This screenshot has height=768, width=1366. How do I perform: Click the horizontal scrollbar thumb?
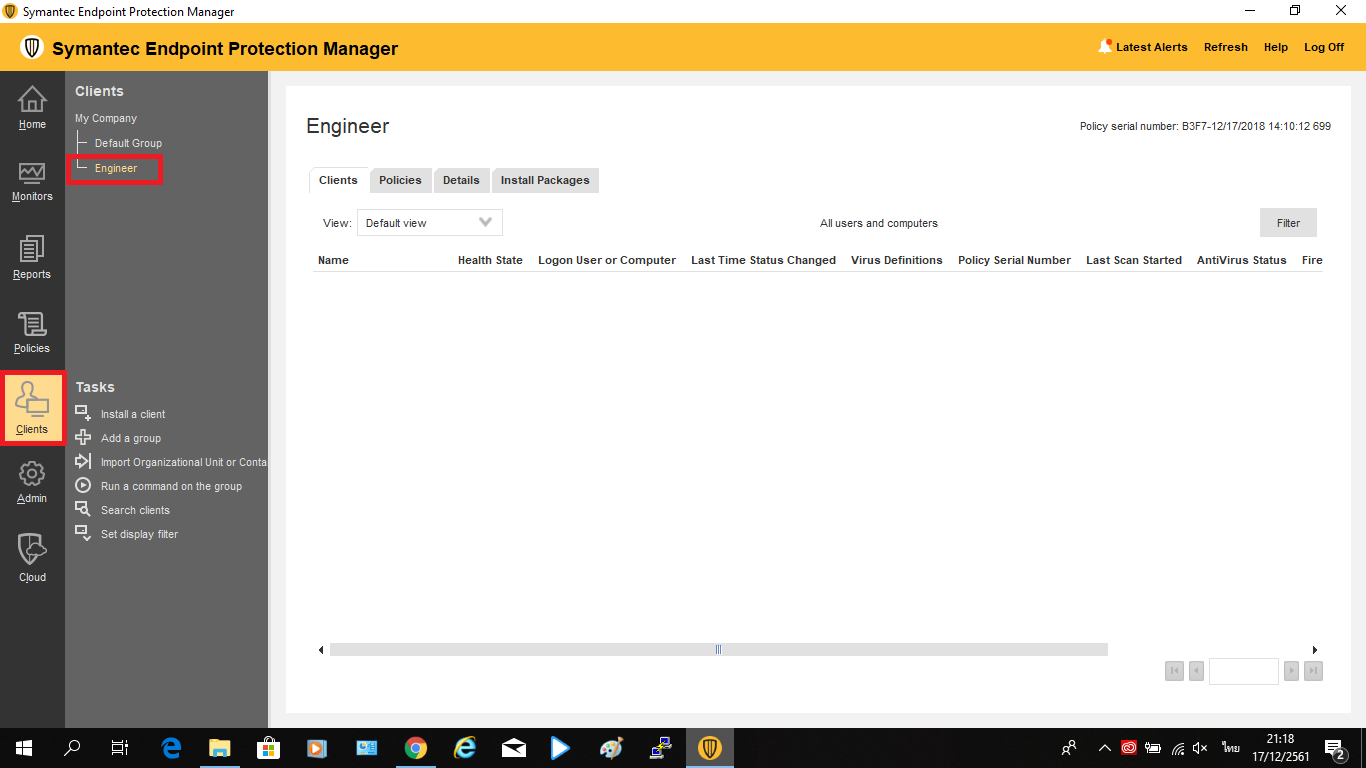(x=718, y=650)
